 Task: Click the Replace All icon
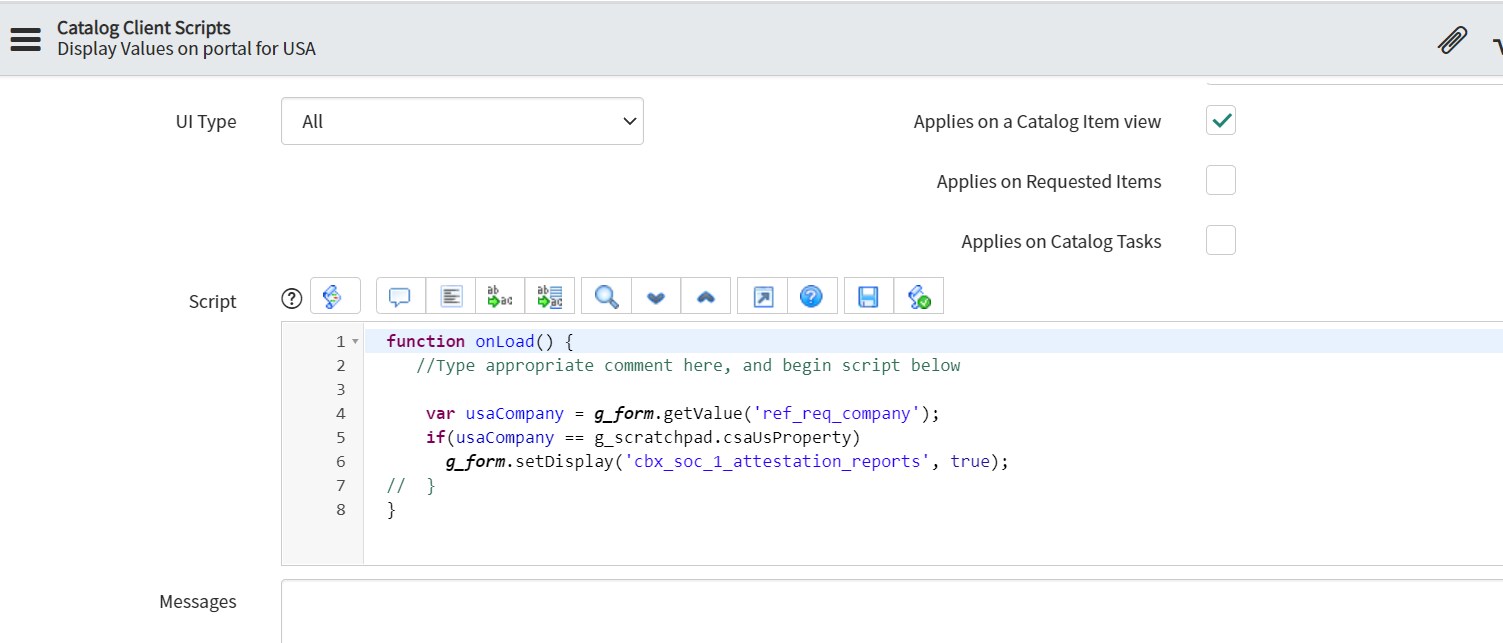550,297
